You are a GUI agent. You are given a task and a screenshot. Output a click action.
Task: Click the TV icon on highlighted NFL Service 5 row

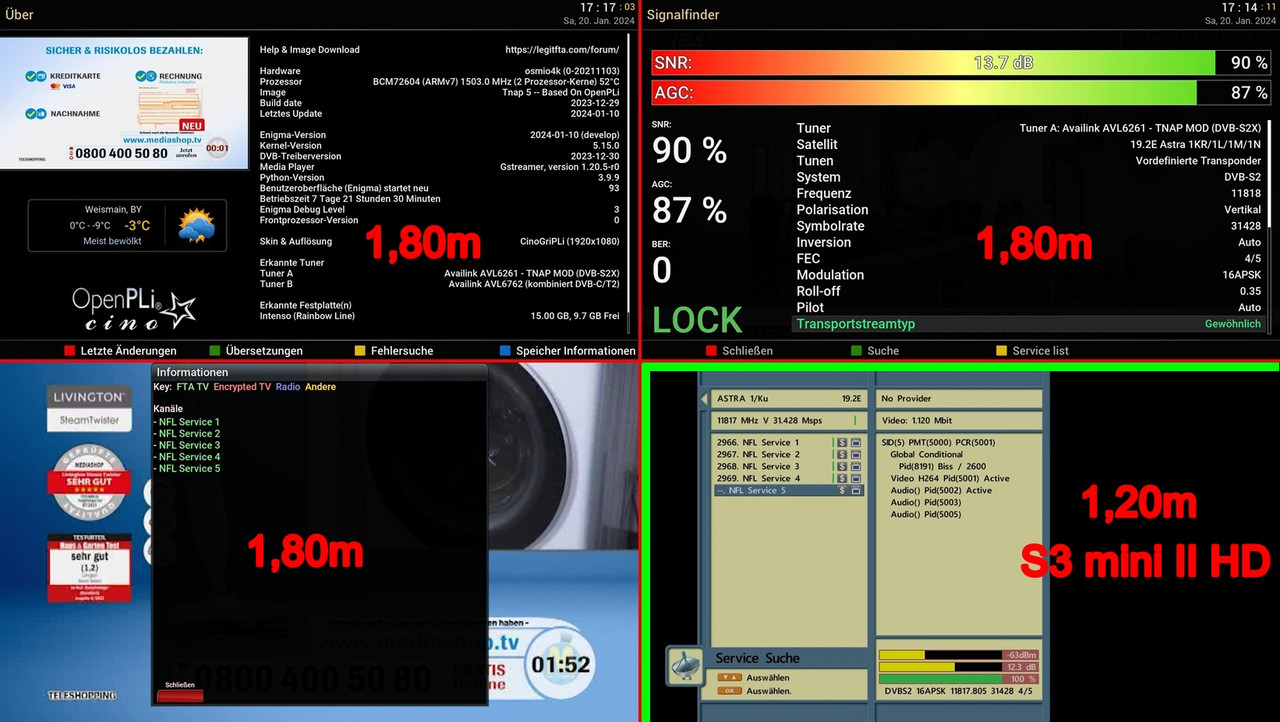coord(857,490)
